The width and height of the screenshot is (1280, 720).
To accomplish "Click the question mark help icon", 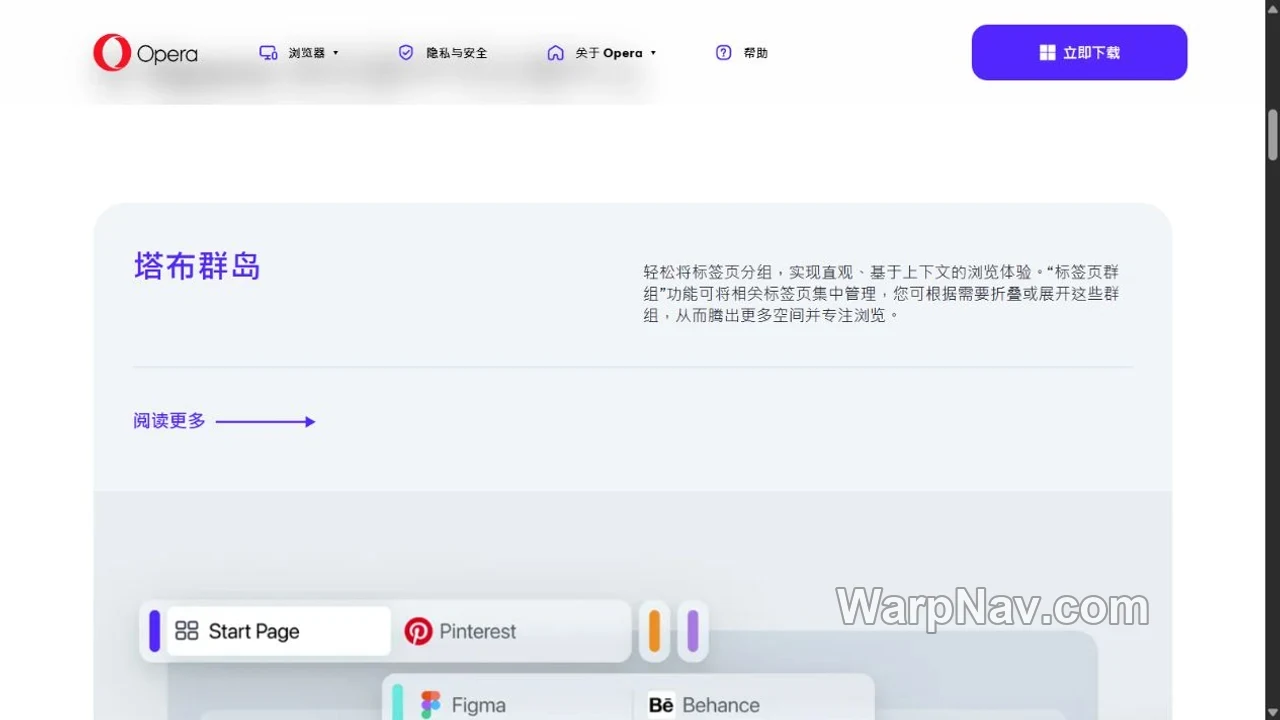I will pos(724,53).
